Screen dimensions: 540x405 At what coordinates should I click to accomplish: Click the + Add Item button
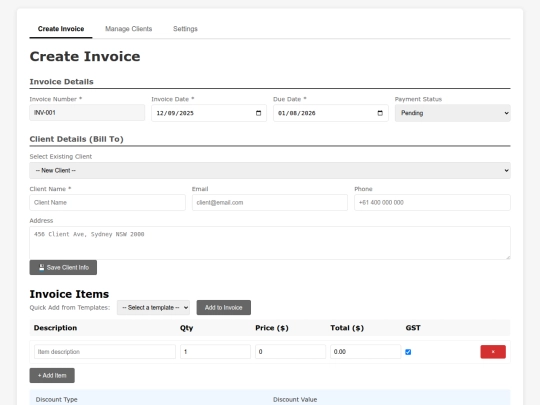coord(52,375)
